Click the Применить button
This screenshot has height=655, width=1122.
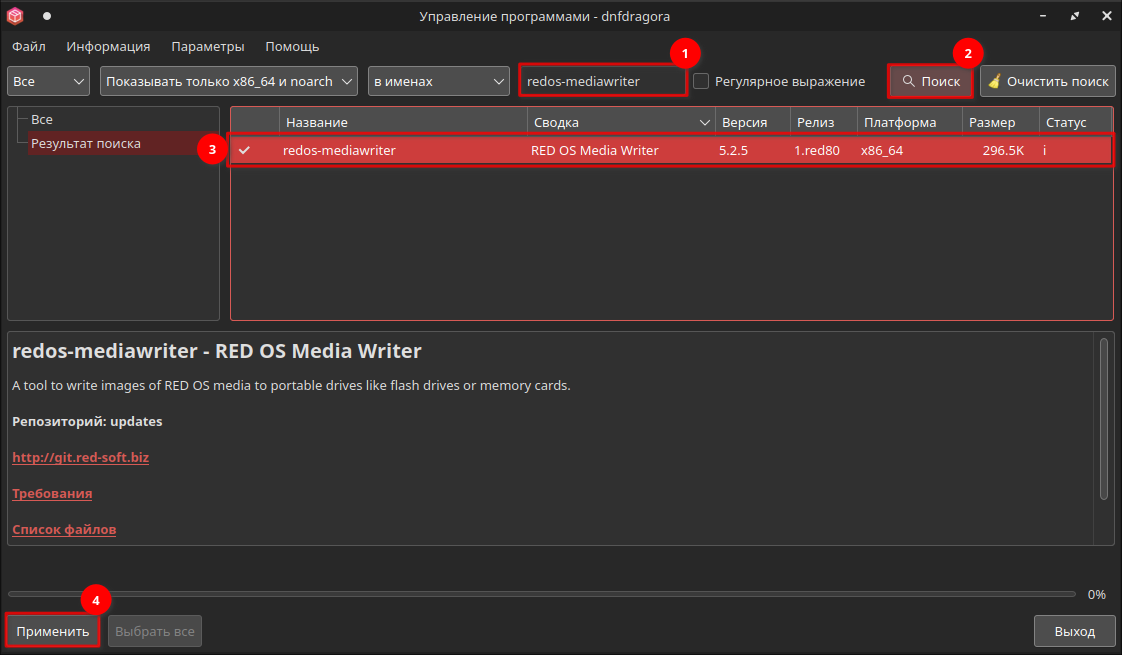(x=53, y=631)
